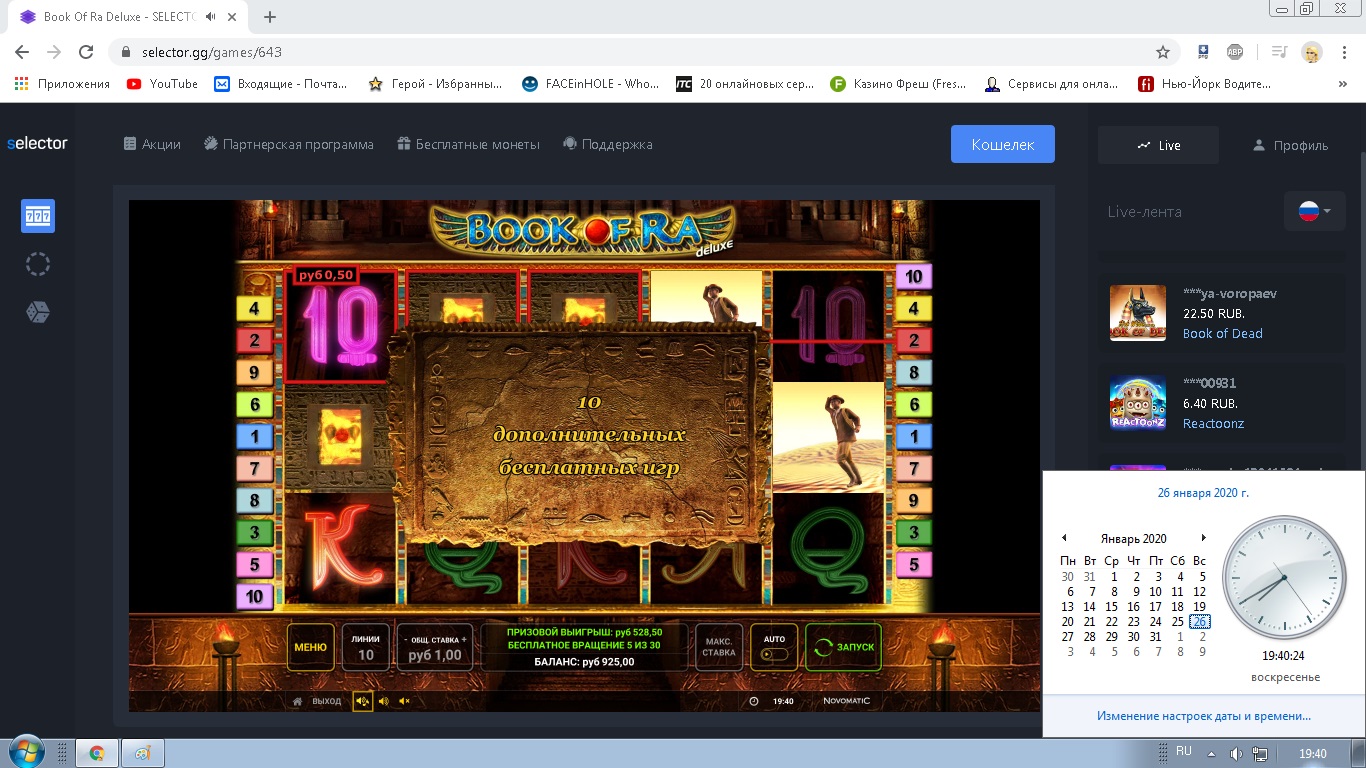Toggle the AUTO spin switch
Viewport: 1366px width, 768px height.
coord(774,654)
